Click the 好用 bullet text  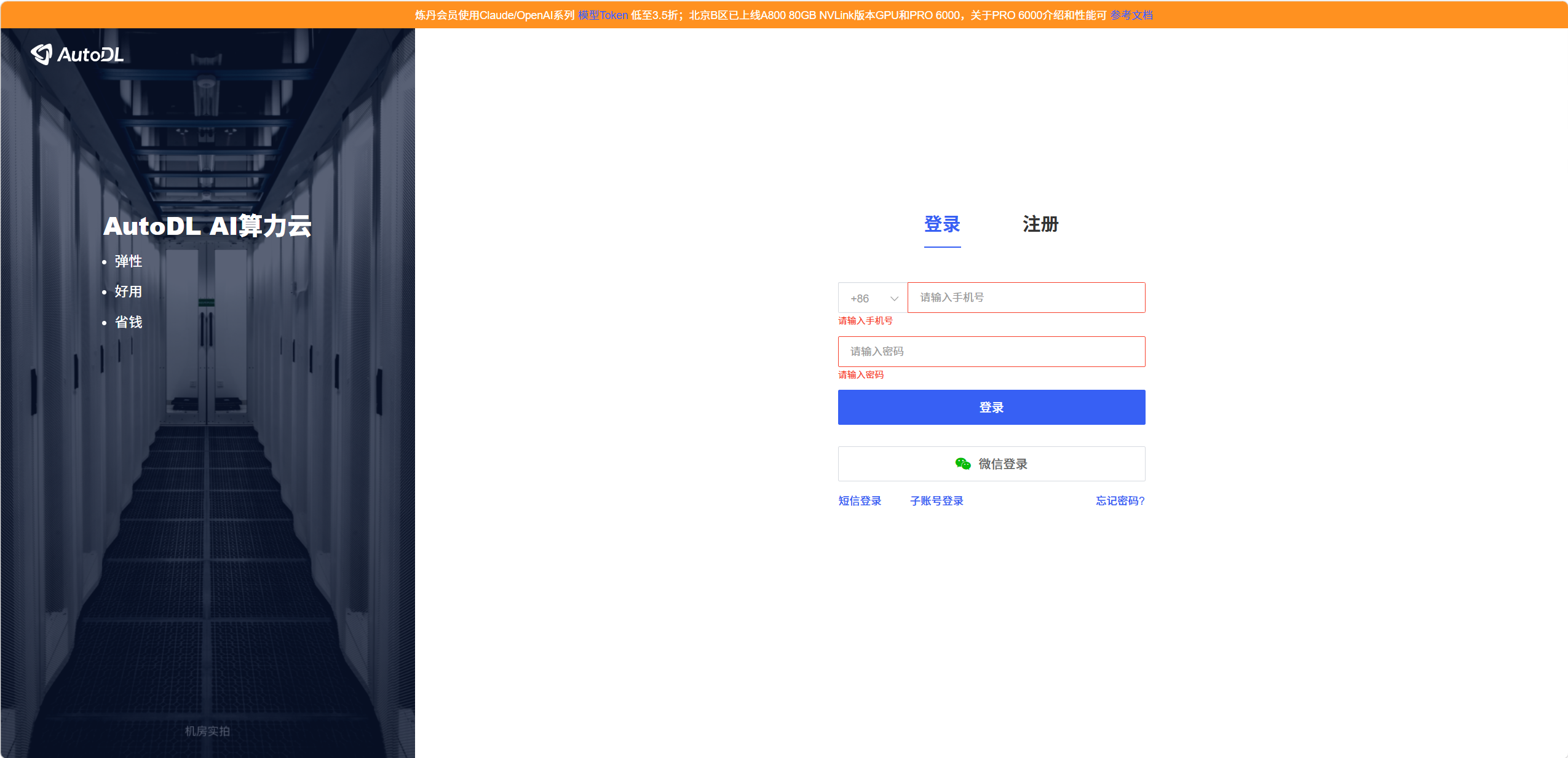(x=129, y=291)
